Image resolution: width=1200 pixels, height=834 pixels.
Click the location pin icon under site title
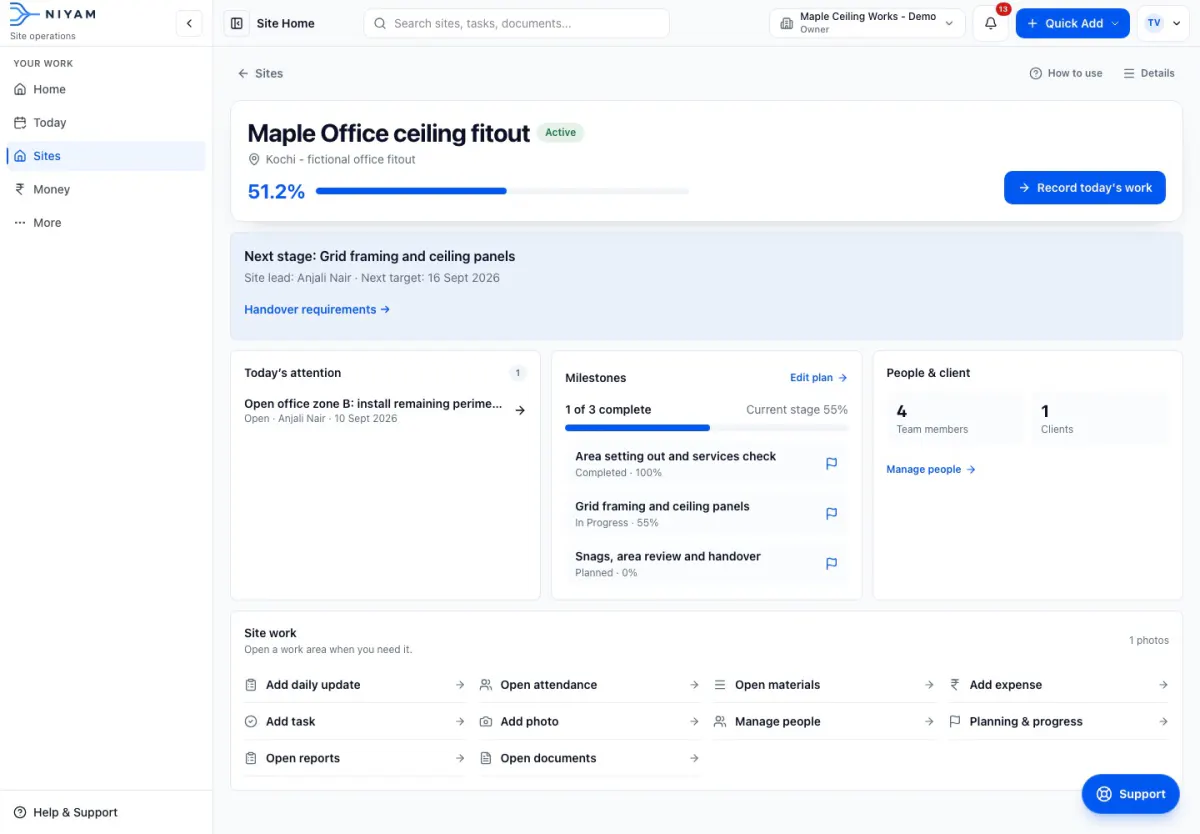coord(254,160)
